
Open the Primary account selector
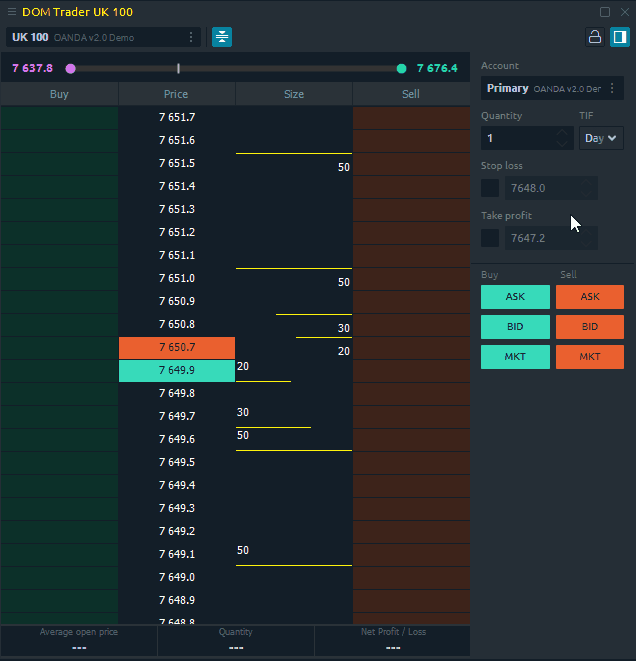point(543,89)
